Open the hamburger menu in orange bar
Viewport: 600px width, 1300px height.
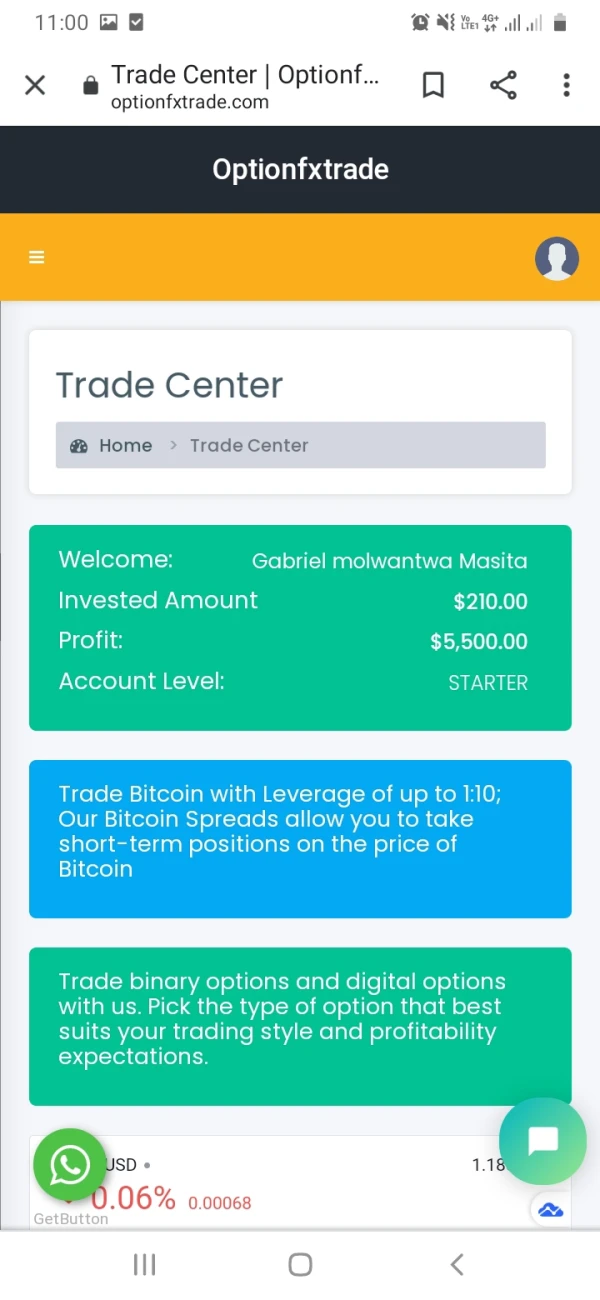tap(37, 257)
